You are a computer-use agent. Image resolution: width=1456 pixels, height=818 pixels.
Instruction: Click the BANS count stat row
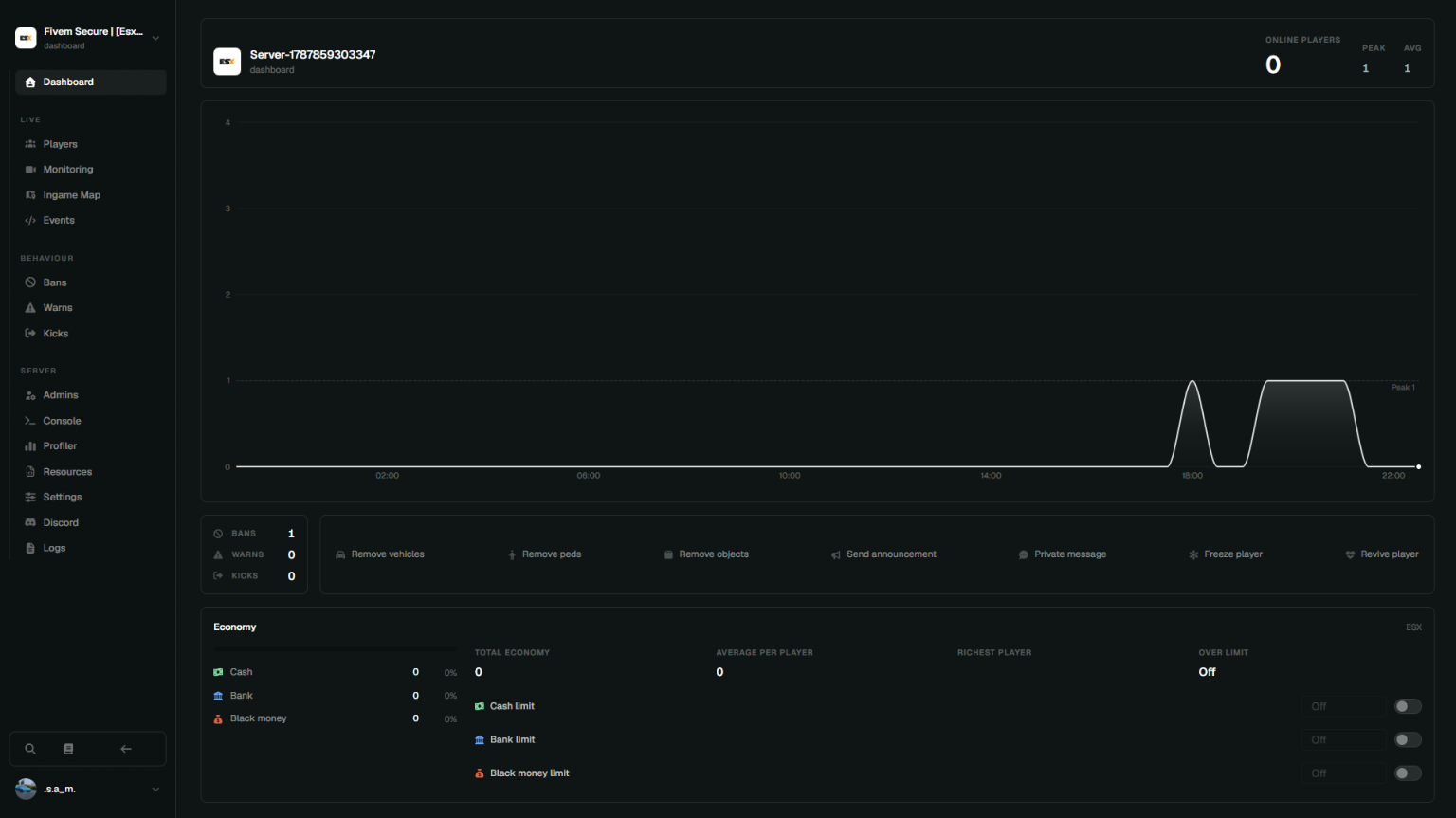tap(254, 534)
